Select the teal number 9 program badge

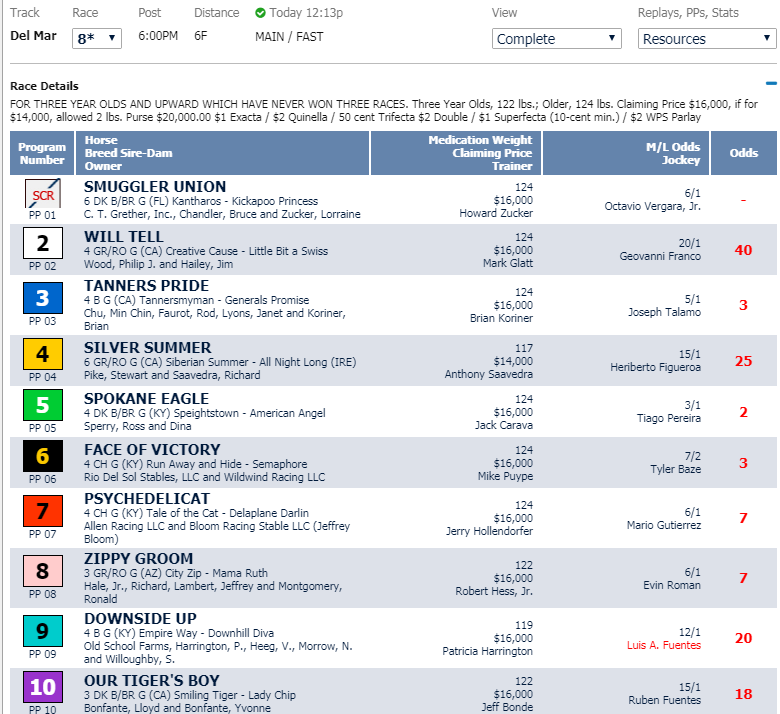click(42, 631)
